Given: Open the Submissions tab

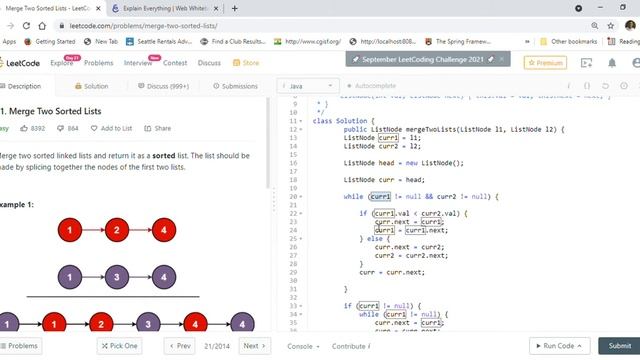Looking at the screenshot, I should 235,86.
